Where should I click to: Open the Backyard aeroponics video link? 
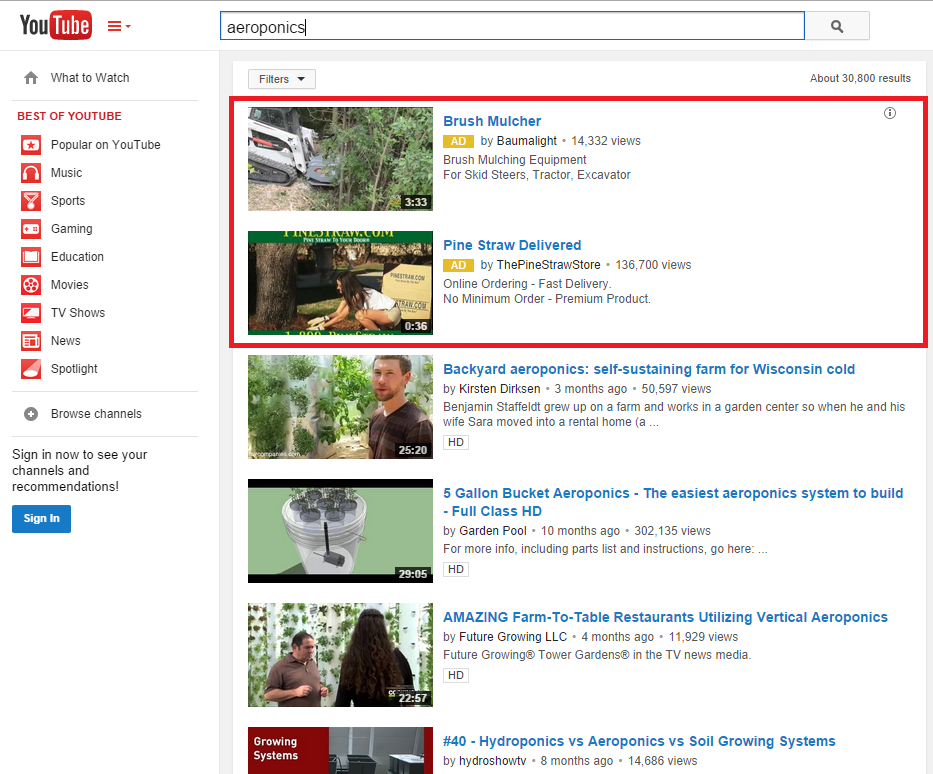point(649,369)
